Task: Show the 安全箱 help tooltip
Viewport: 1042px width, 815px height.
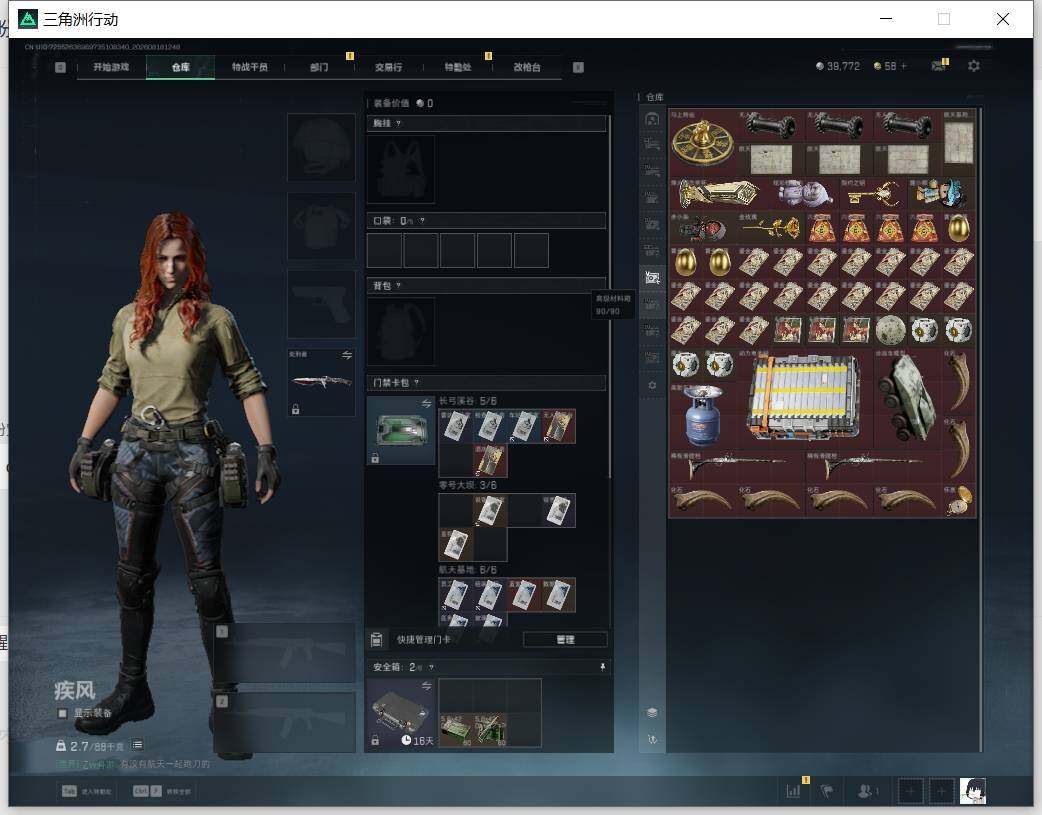Action: [x=431, y=667]
